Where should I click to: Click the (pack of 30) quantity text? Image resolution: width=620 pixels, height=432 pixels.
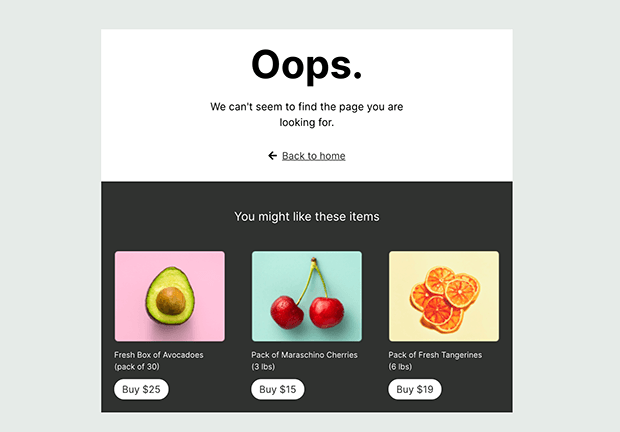tap(137, 367)
